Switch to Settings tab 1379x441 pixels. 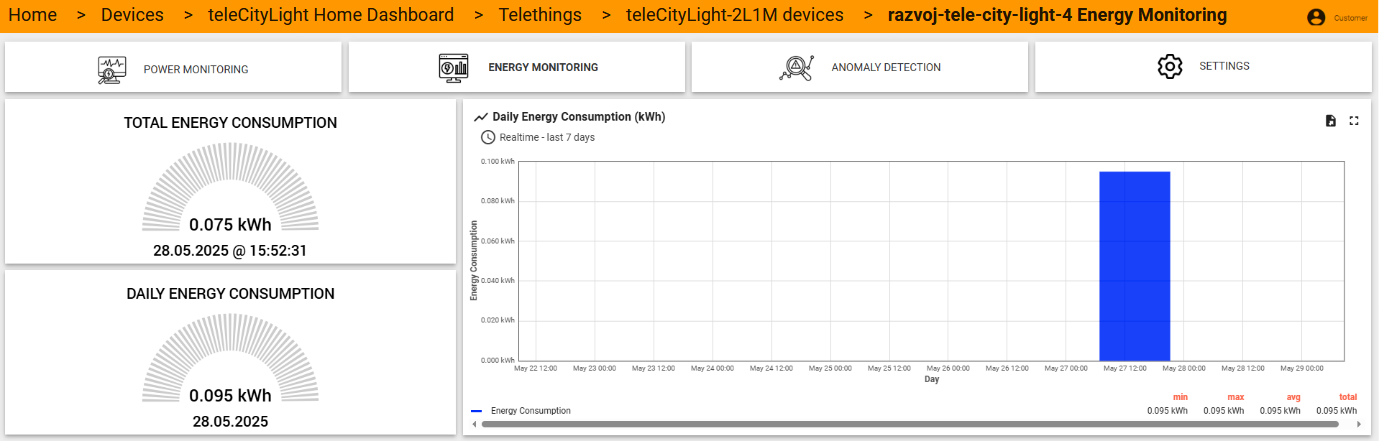click(1203, 67)
